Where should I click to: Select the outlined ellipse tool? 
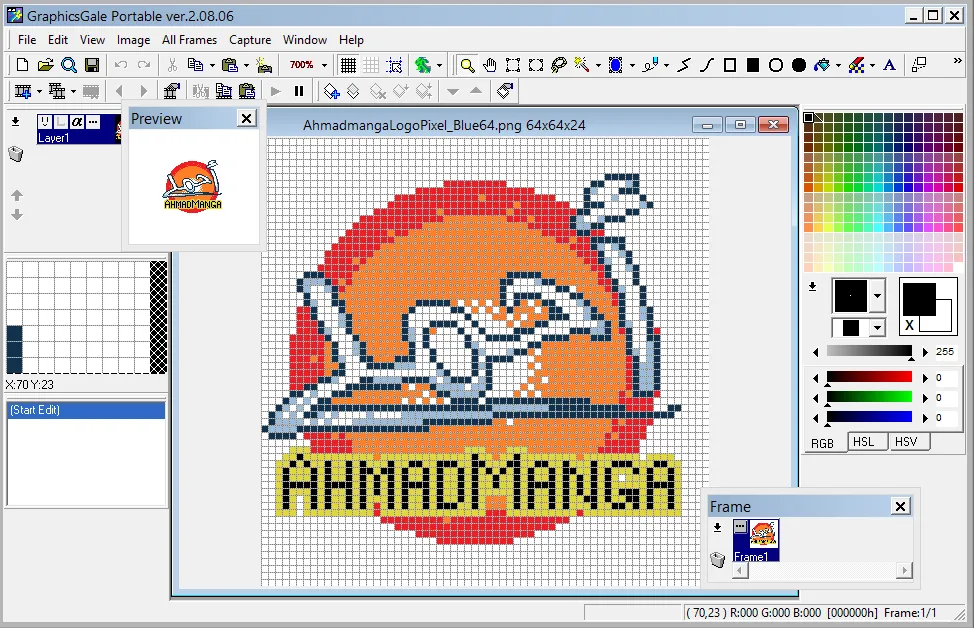[x=776, y=65]
